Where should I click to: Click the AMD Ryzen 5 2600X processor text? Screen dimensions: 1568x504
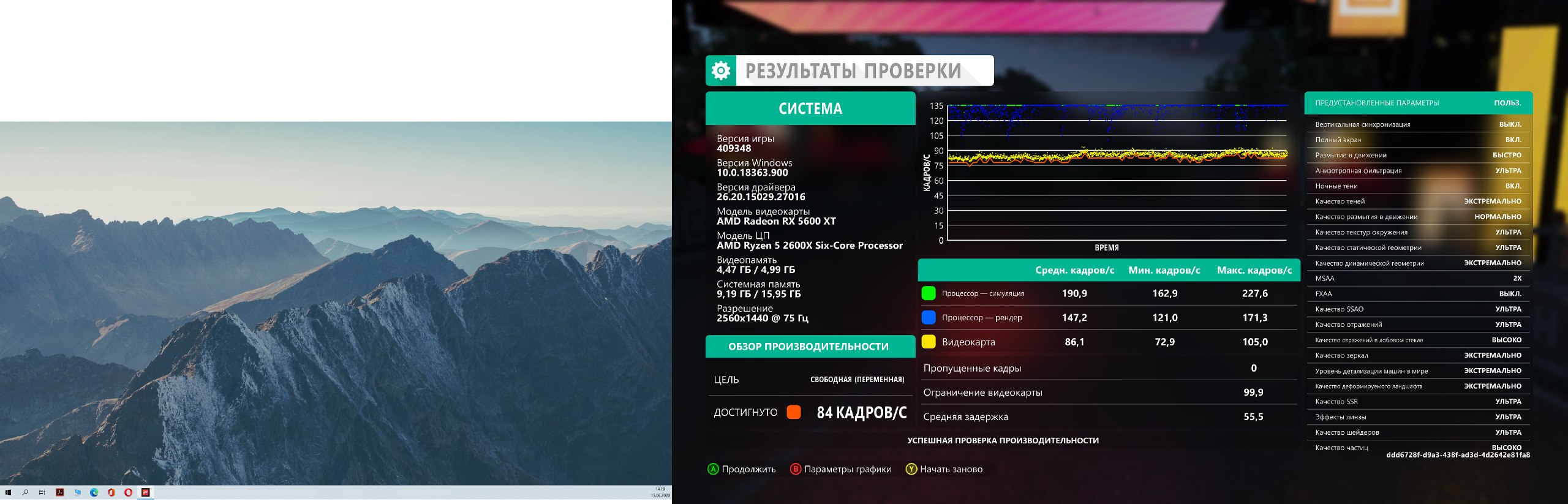pyautogui.click(x=810, y=246)
